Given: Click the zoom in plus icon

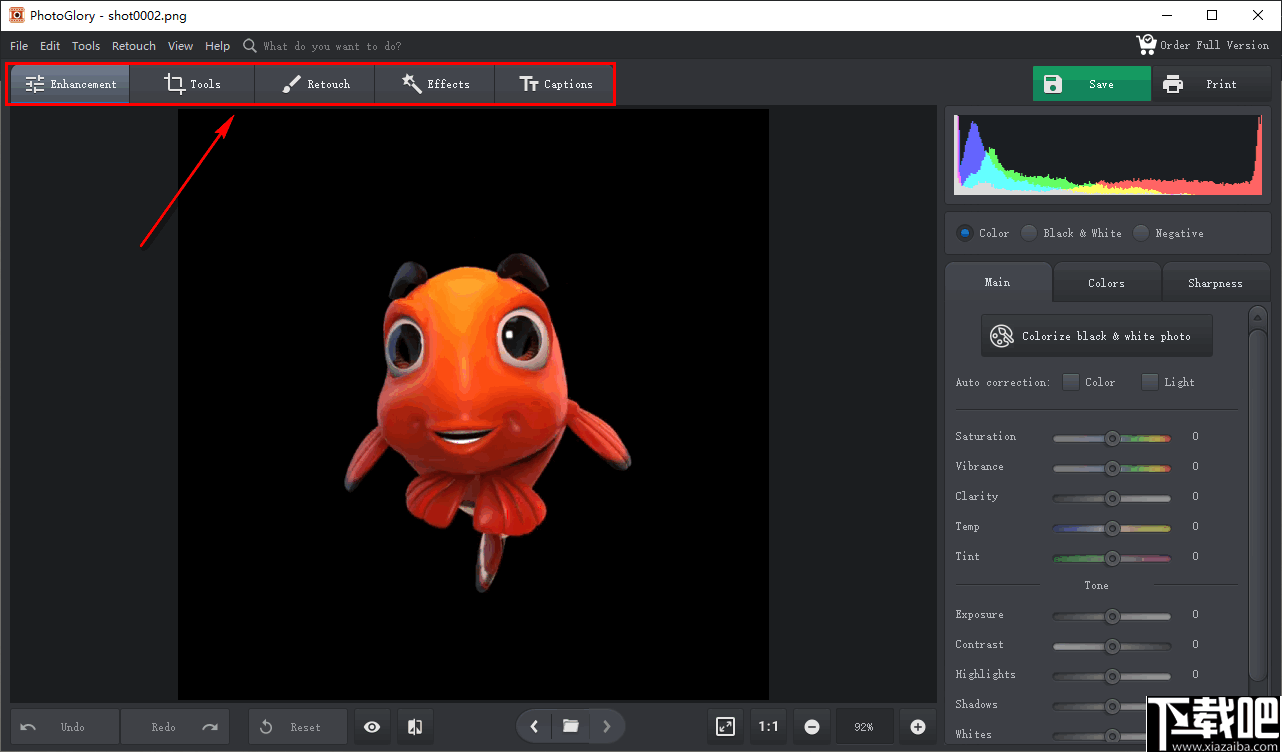Looking at the screenshot, I should tap(918, 727).
